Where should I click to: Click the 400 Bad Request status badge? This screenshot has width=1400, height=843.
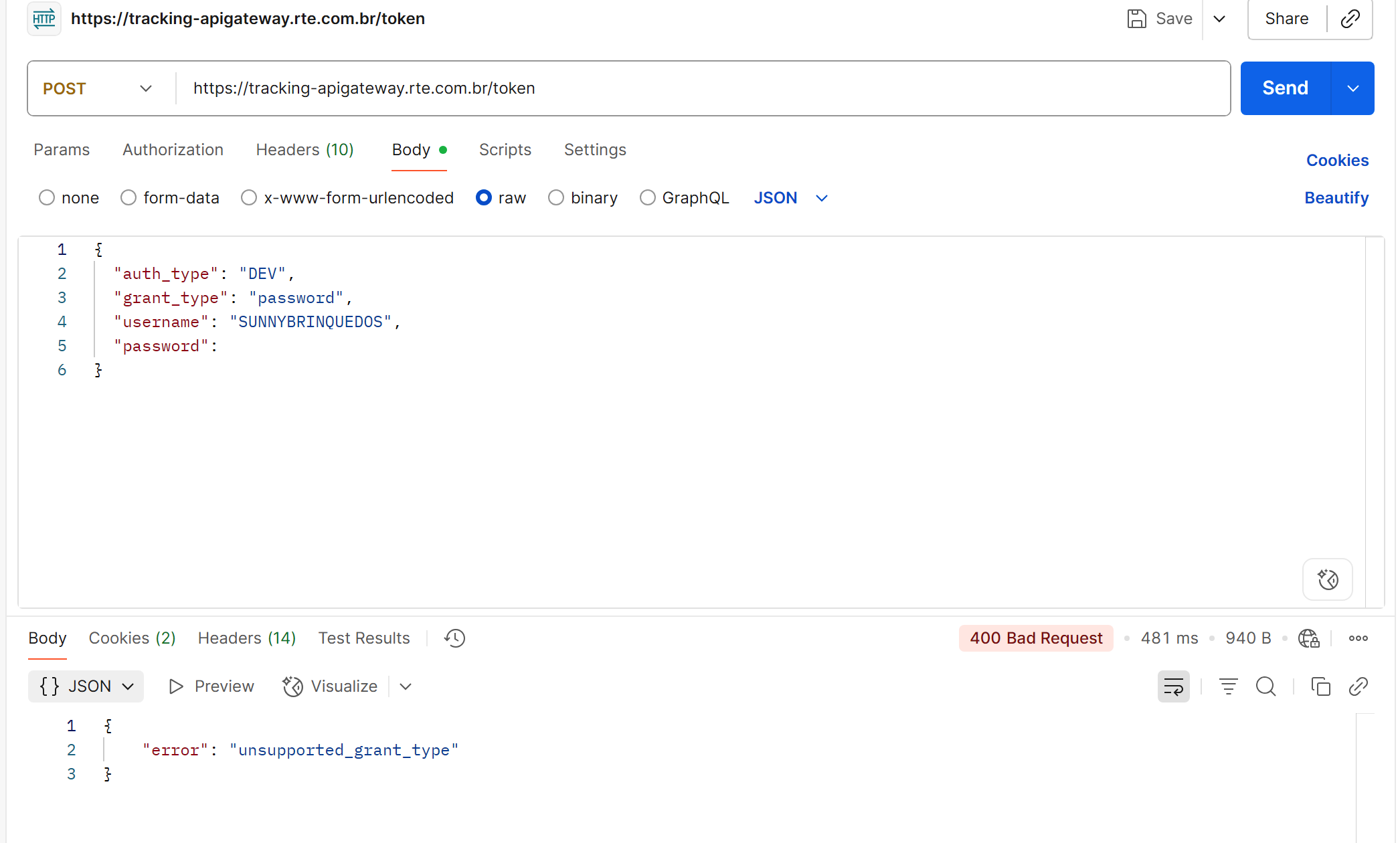[1036, 638]
